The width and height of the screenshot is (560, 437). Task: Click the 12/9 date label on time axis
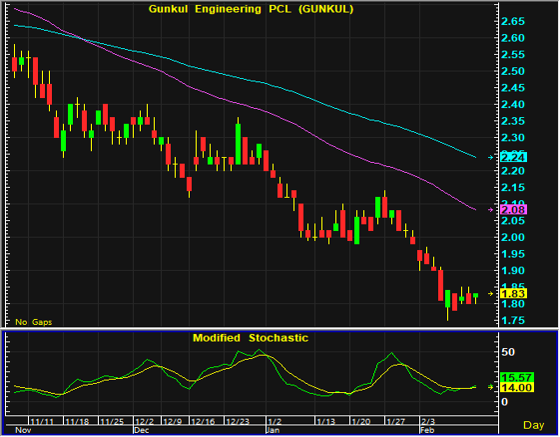click(x=172, y=422)
